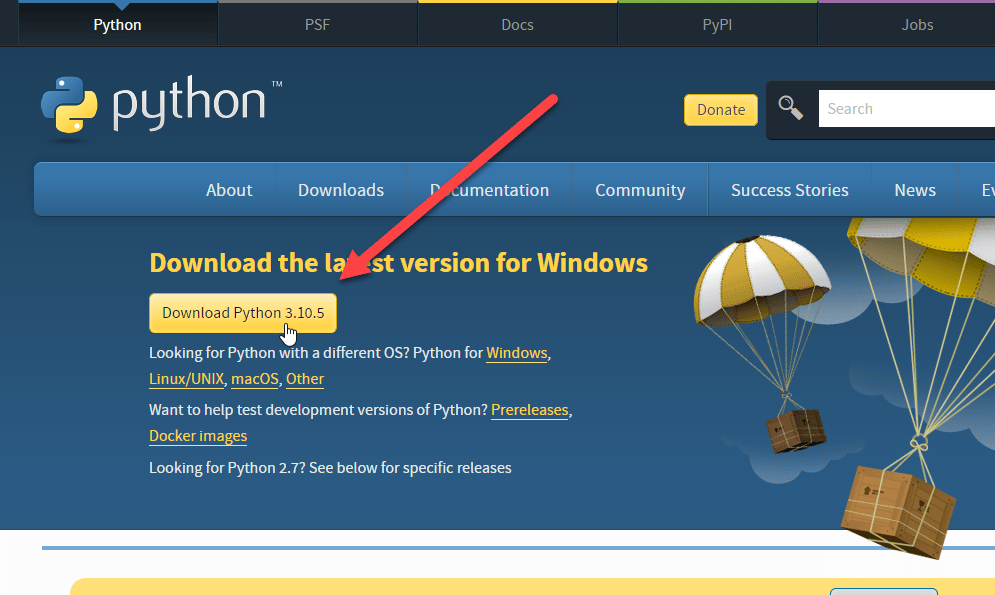Image resolution: width=995 pixels, height=595 pixels.
Task: Open the Community navigation menu
Action: 640,190
